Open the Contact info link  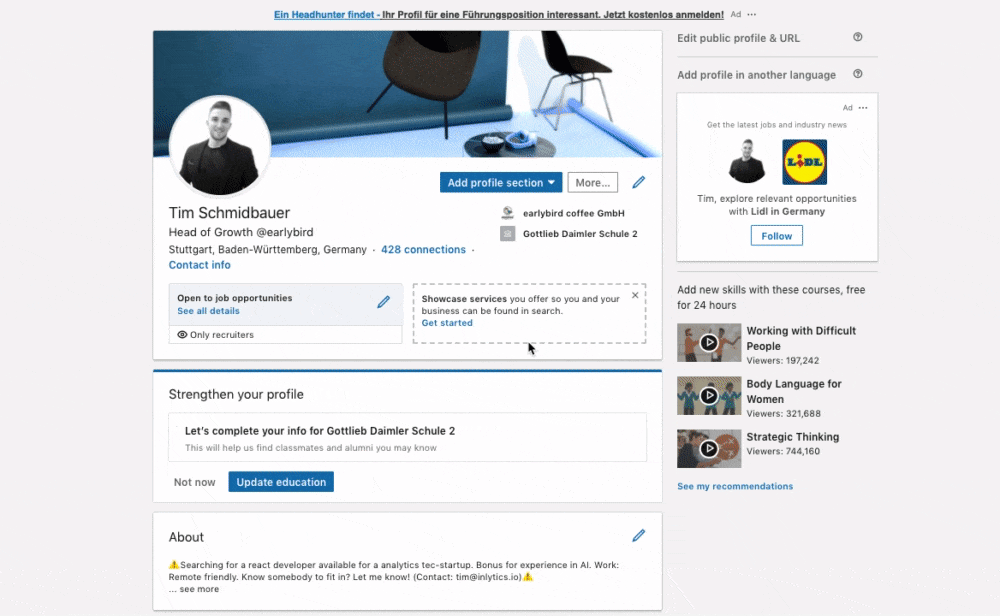[x=200, y=265]
